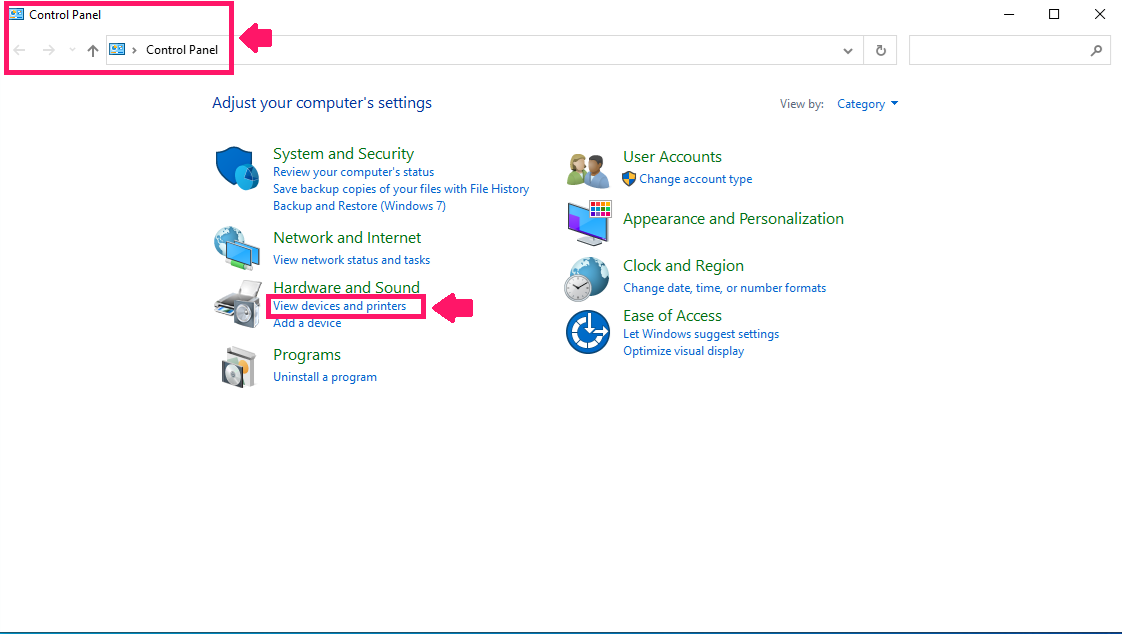
Task: Open Review your computer's status
Action: 353,172
